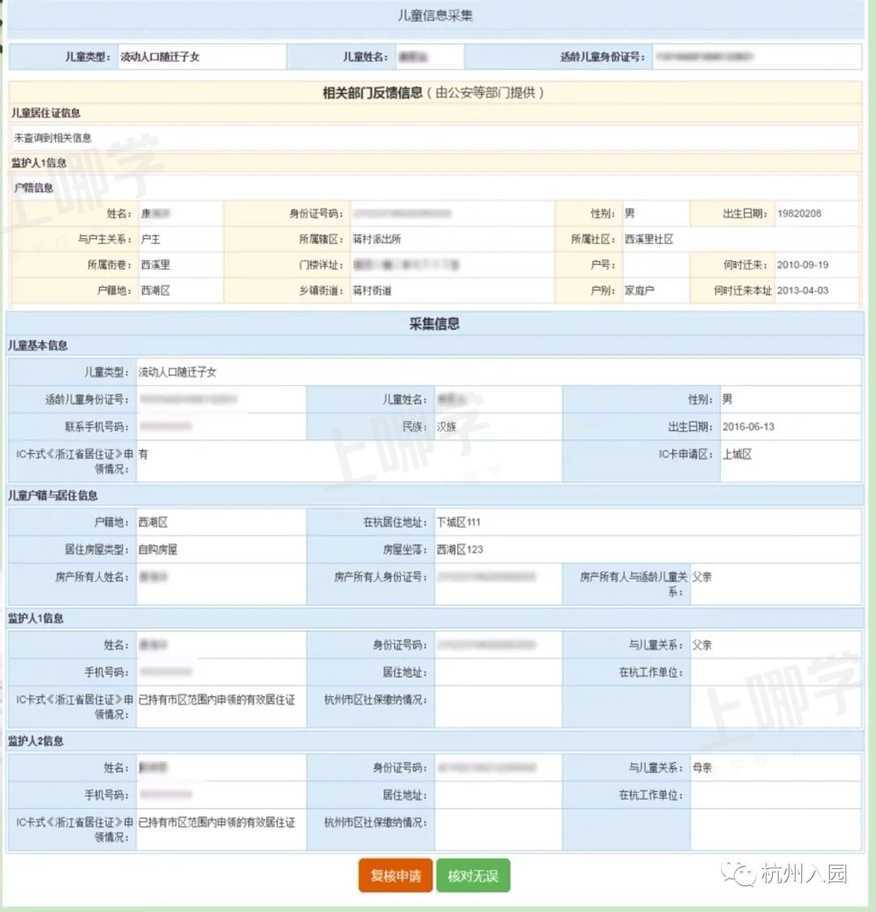Select the 汉族 ethnicity value
876x912 pixels.
(x=447, y=426)
